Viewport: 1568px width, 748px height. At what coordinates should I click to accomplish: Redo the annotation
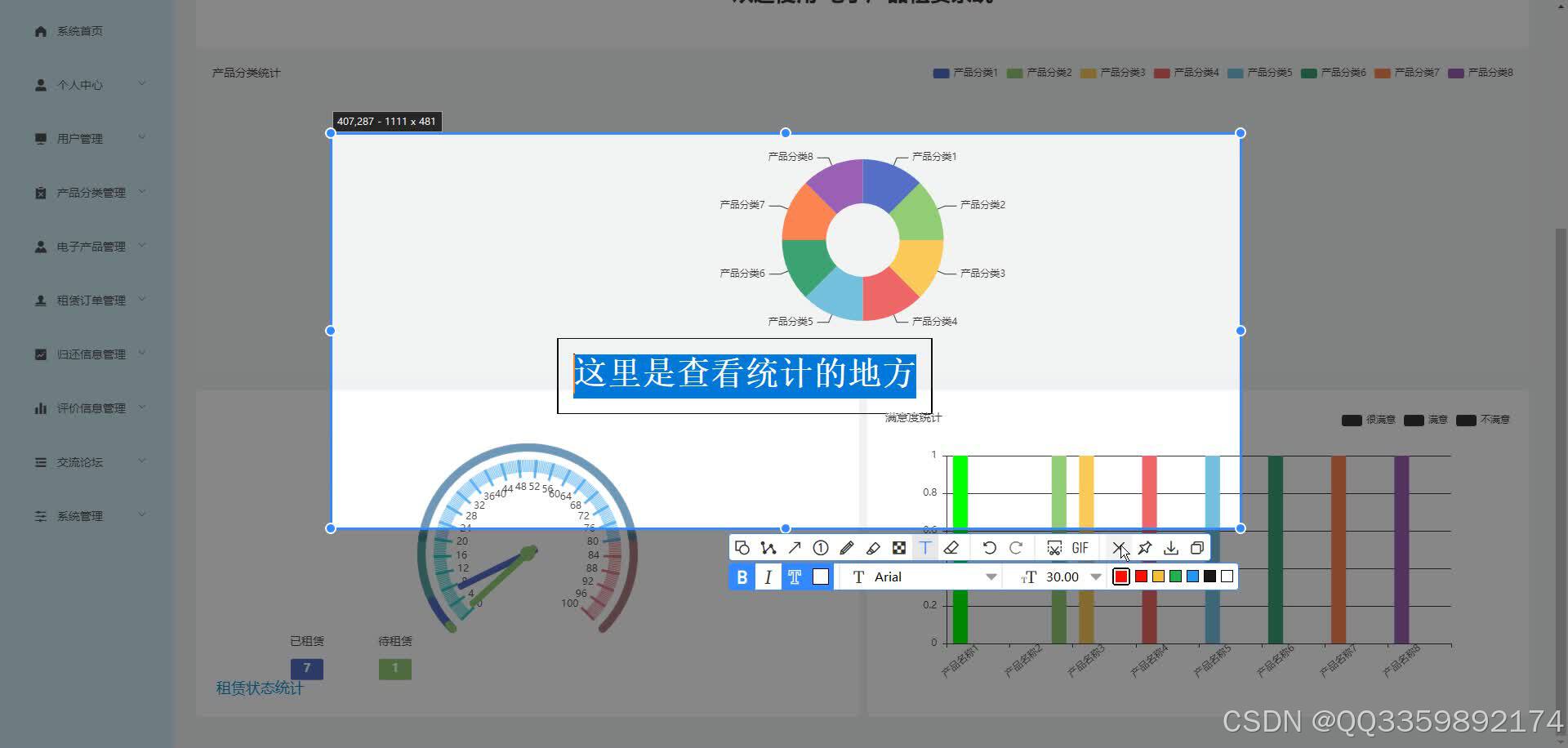pos(1016,548)
